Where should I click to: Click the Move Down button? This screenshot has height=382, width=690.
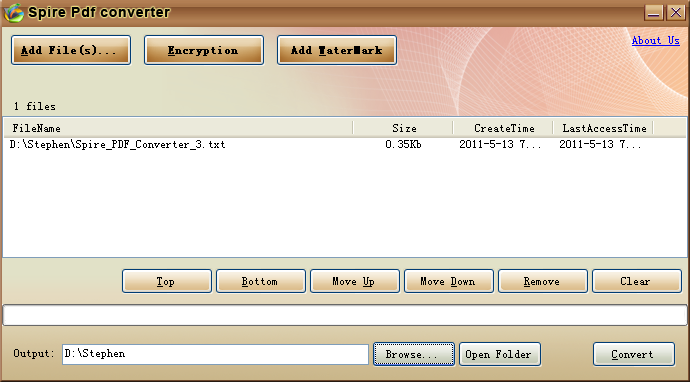click(x=449, y=281)
